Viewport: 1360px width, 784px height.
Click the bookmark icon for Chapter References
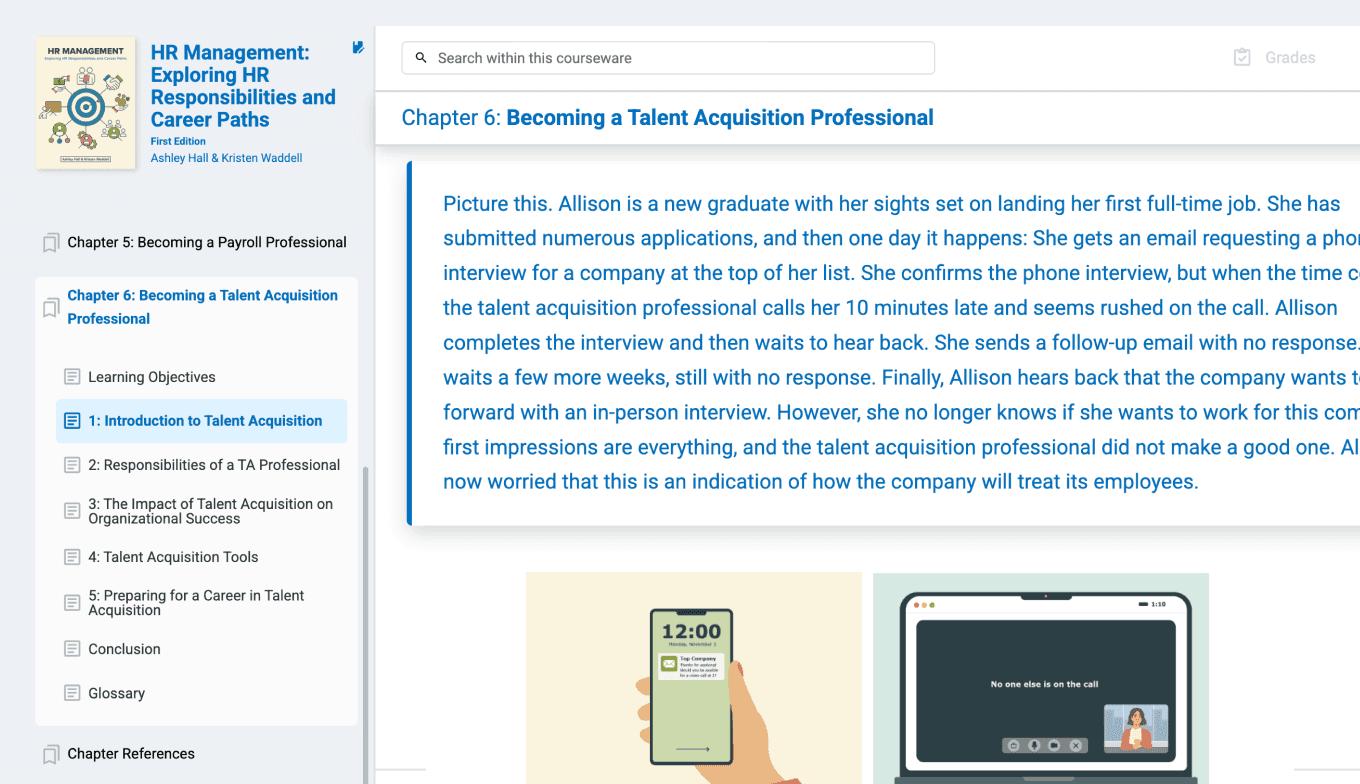click(x=51, y=754)
